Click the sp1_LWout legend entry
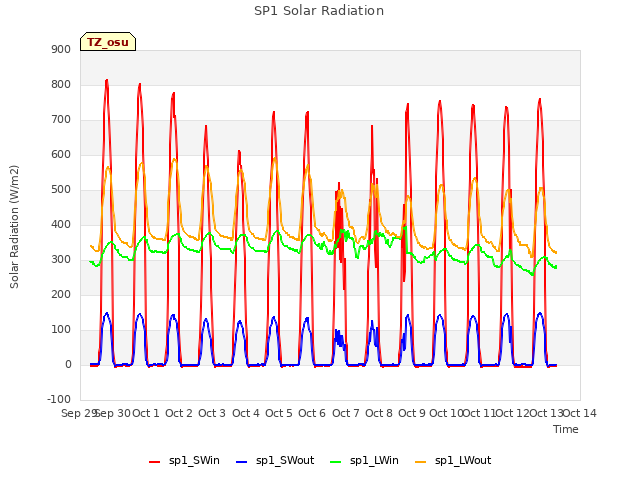Image resolution: width=640 pixels, height=480 pixels. tap(453, 460)
